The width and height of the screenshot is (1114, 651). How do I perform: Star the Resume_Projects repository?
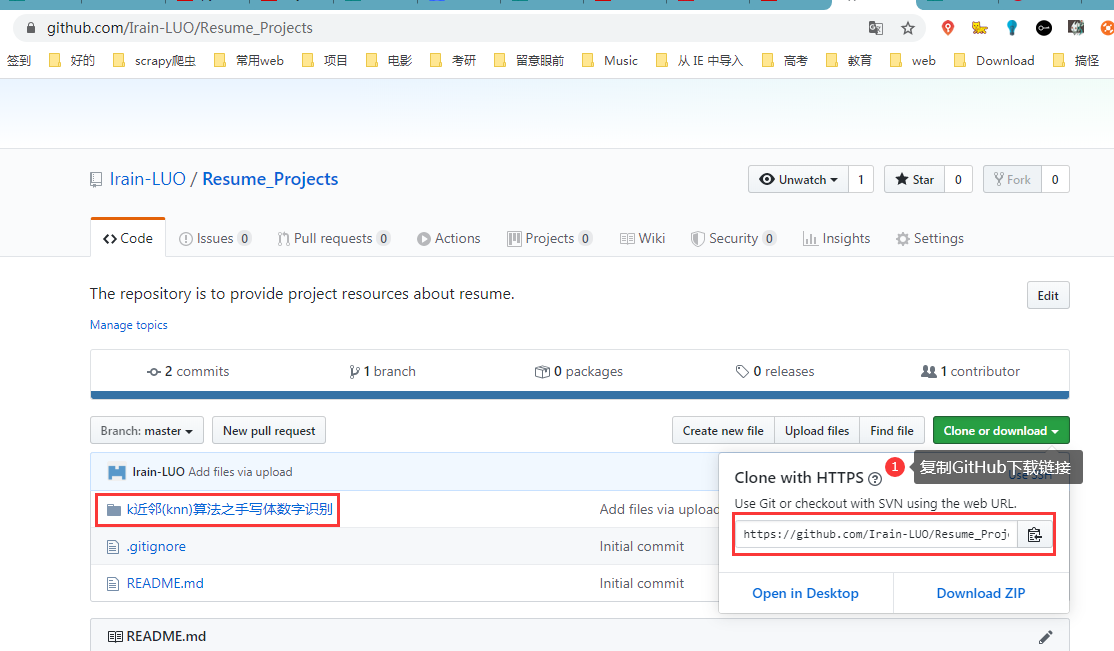pos(914,180)
